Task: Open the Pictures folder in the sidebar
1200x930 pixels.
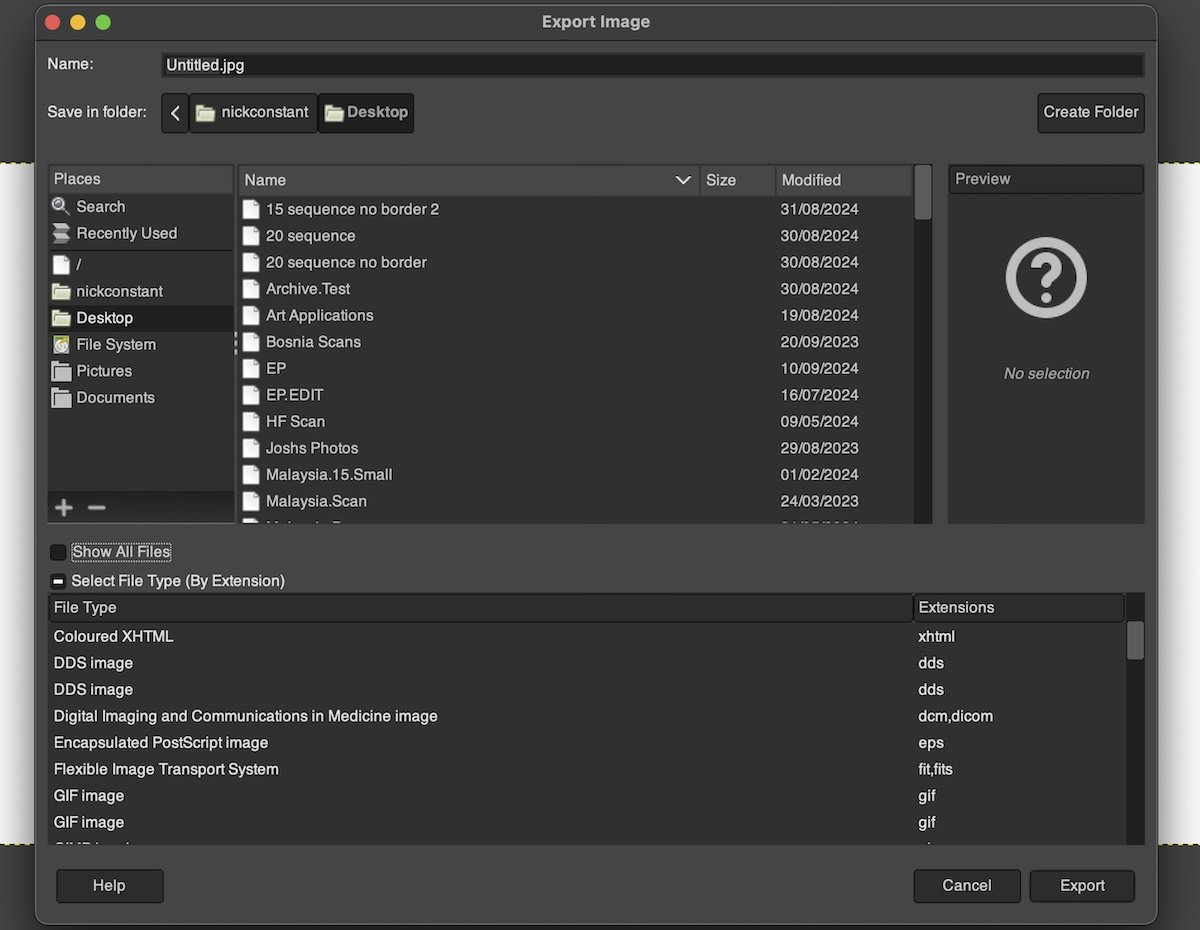Action: coord(100,370)
